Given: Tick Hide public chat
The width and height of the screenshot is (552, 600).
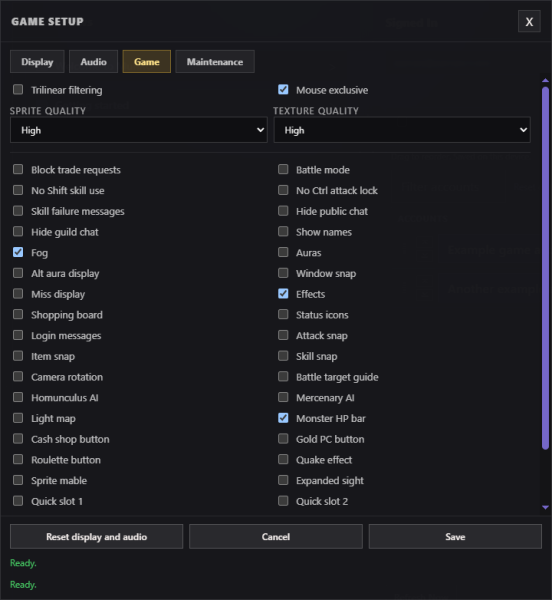Looking at the screenshot, I should [x=283, y=210].
